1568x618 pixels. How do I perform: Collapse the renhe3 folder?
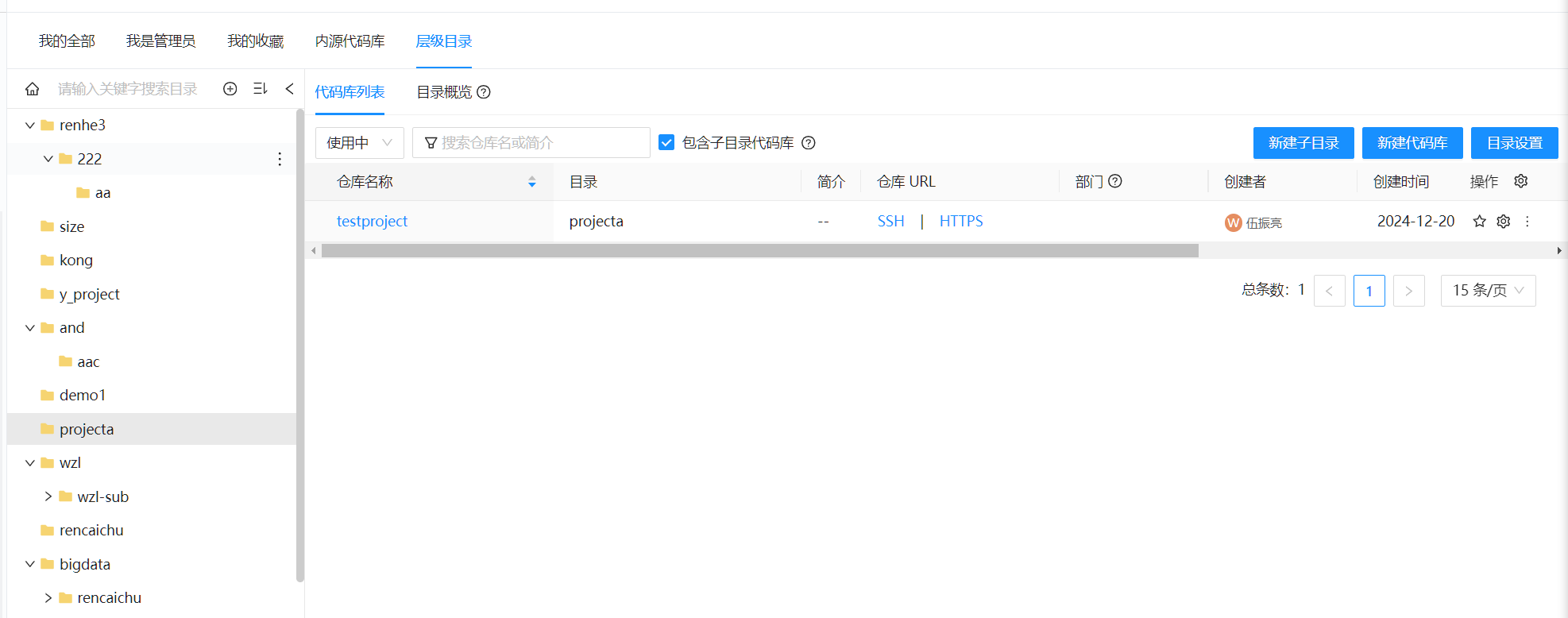(30, 126)
